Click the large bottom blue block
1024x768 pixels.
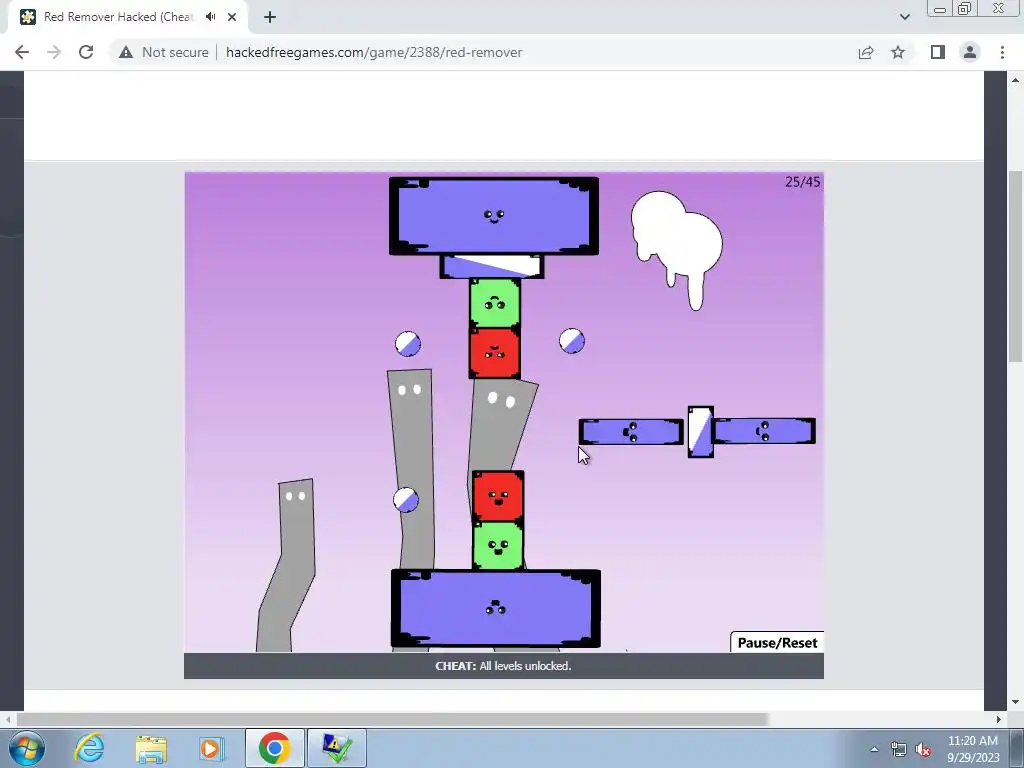[496, 609]
